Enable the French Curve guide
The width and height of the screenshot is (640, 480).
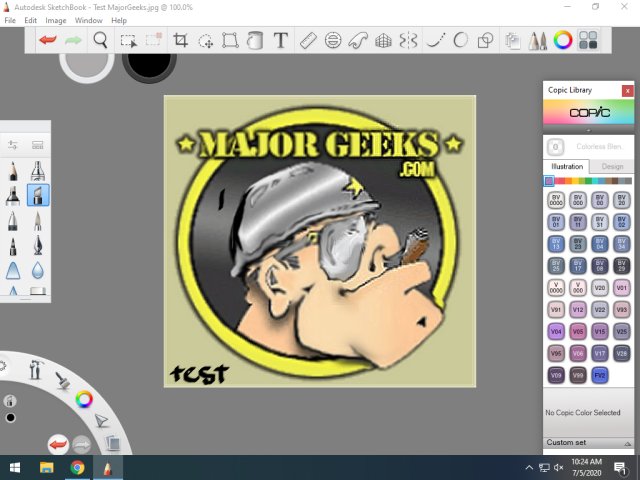point(358,40)
